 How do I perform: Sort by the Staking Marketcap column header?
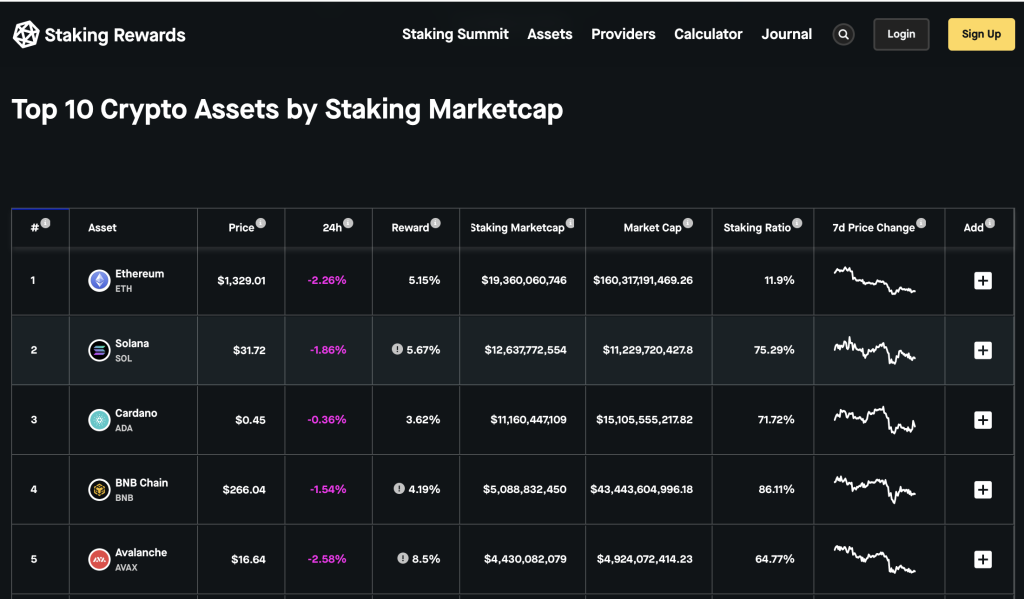coord(517,228)
